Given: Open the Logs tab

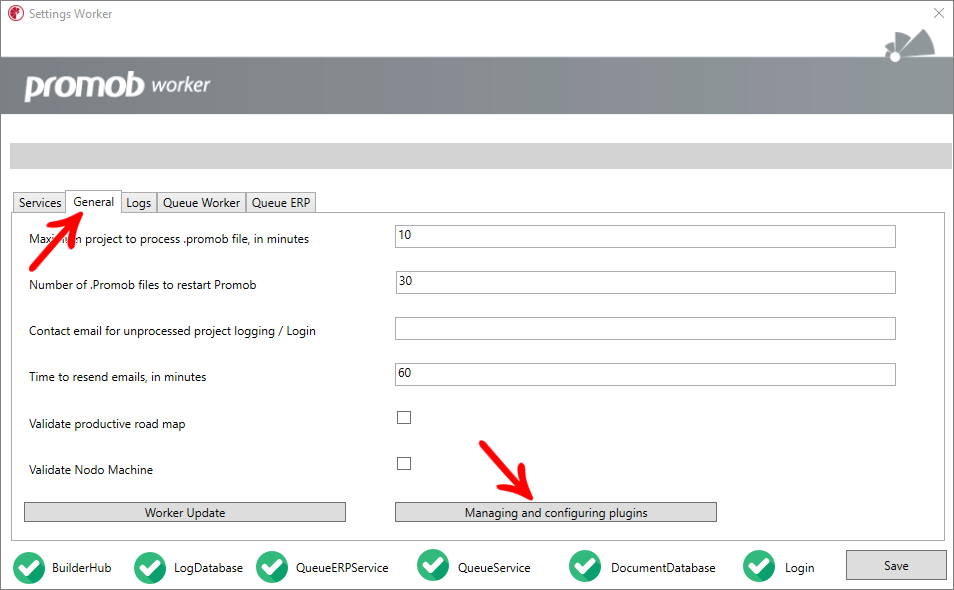Looking at the screenshot, I should pyautogui.click(x=139, y=203).
